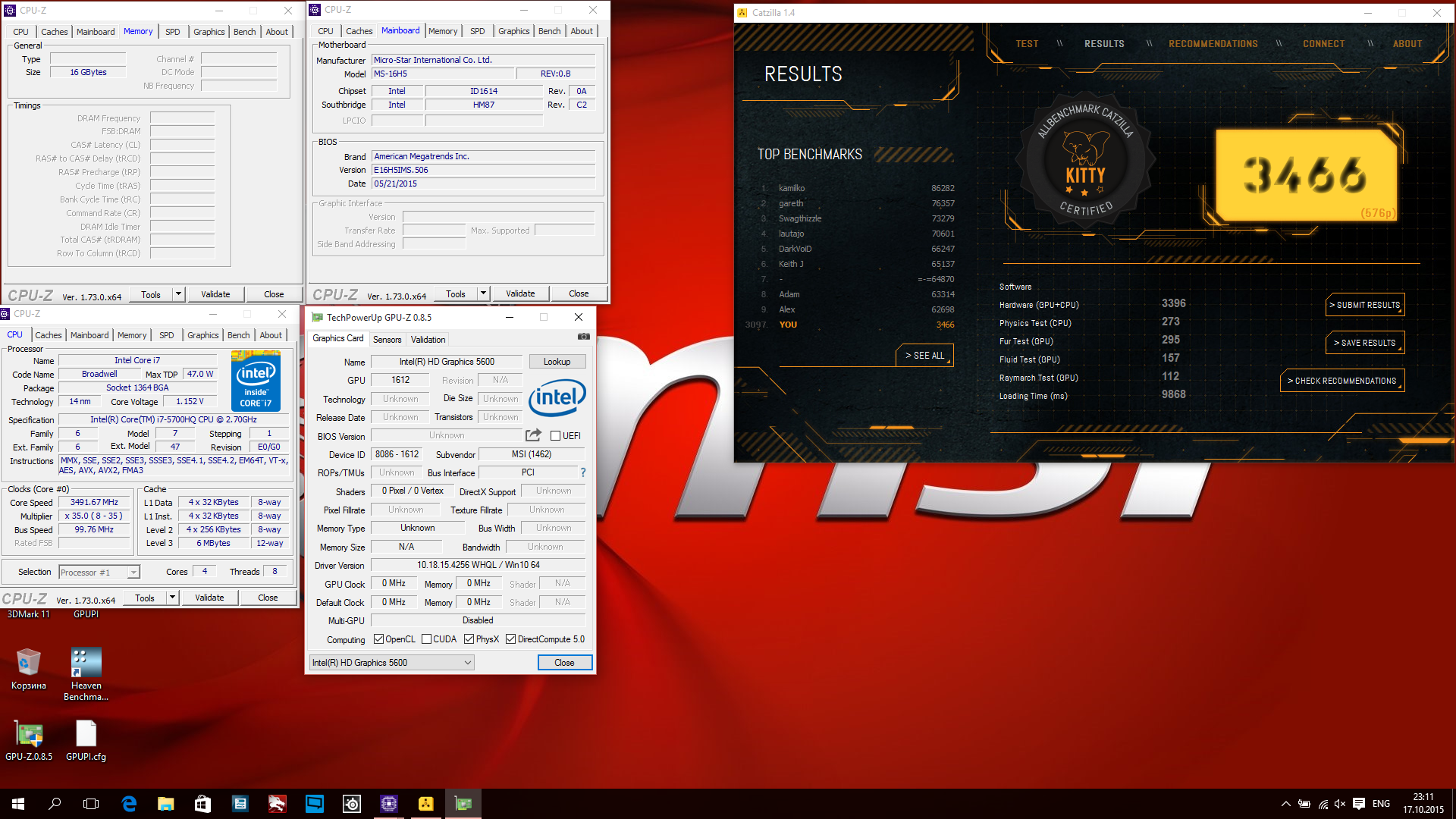
Task: Toggle the CUDA checkbox
Action: coord(427,639)
